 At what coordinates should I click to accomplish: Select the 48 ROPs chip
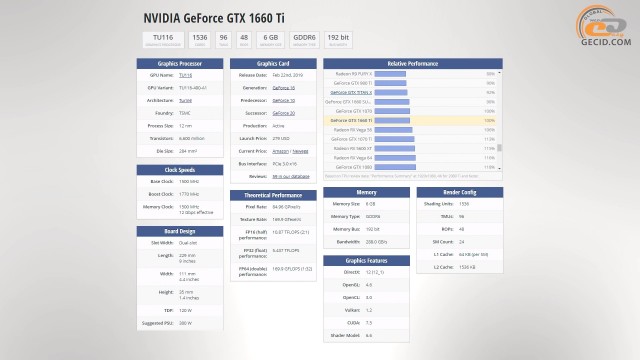coord(244,40)
